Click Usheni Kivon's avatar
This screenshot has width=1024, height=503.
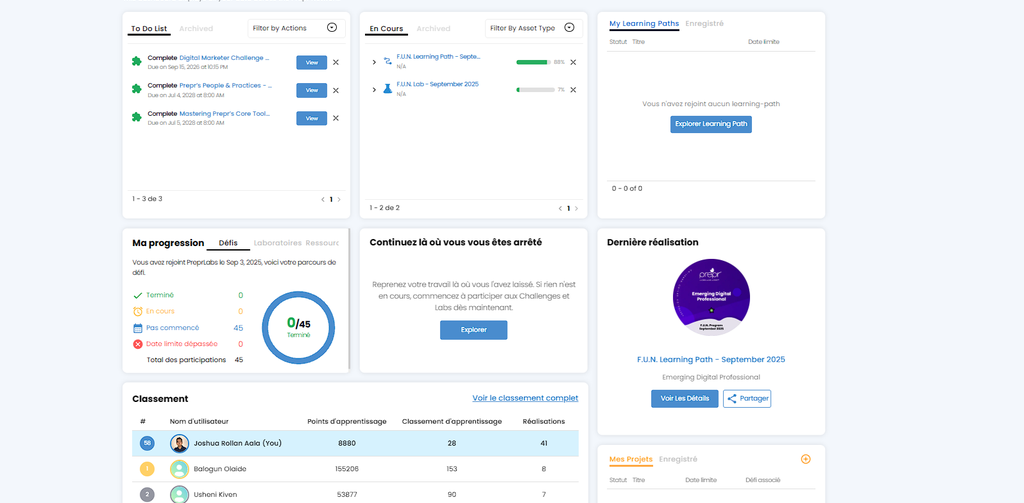(x=180, y=495)
